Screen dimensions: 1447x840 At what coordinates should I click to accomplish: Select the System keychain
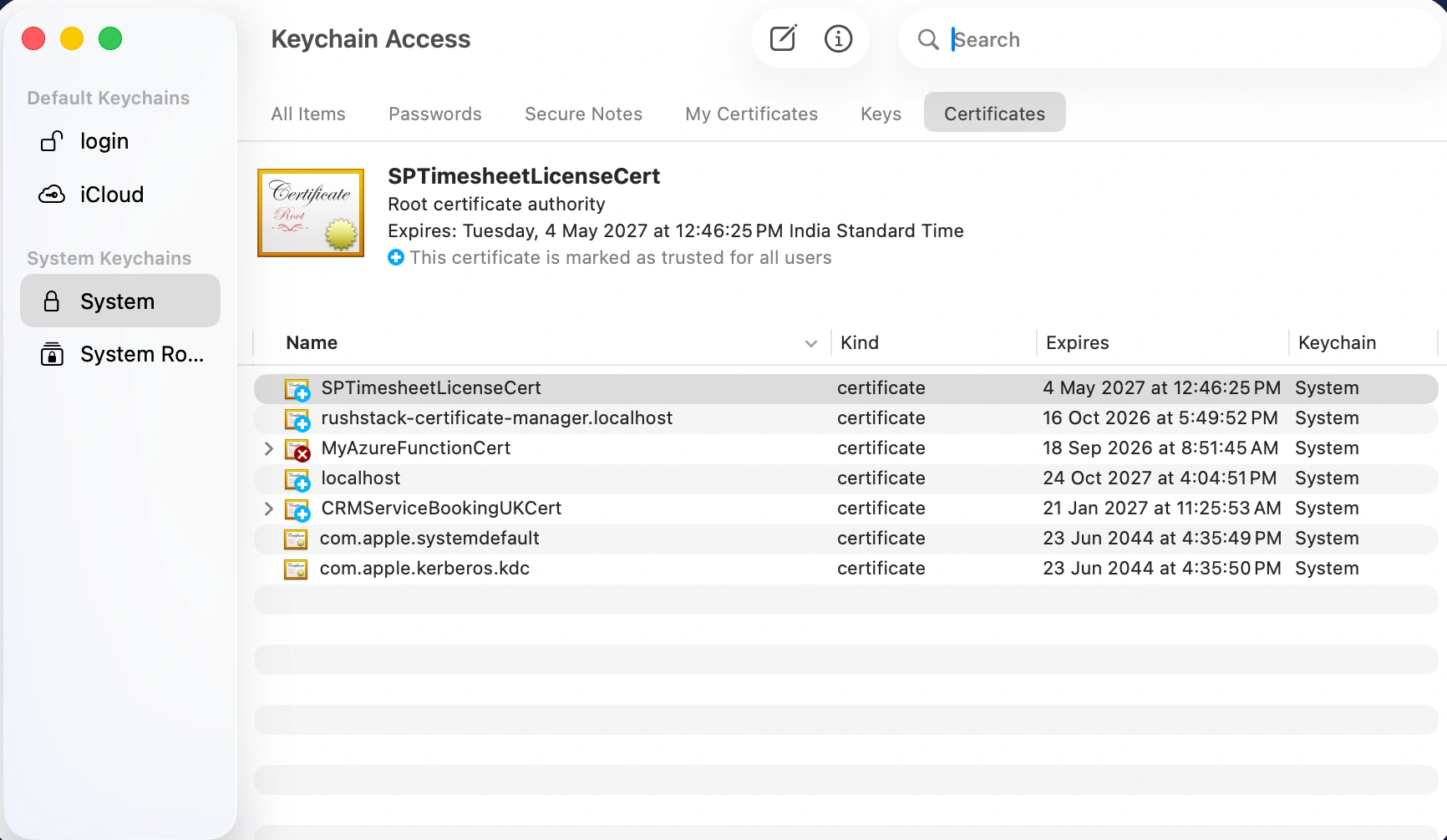[x=120, y=301]
